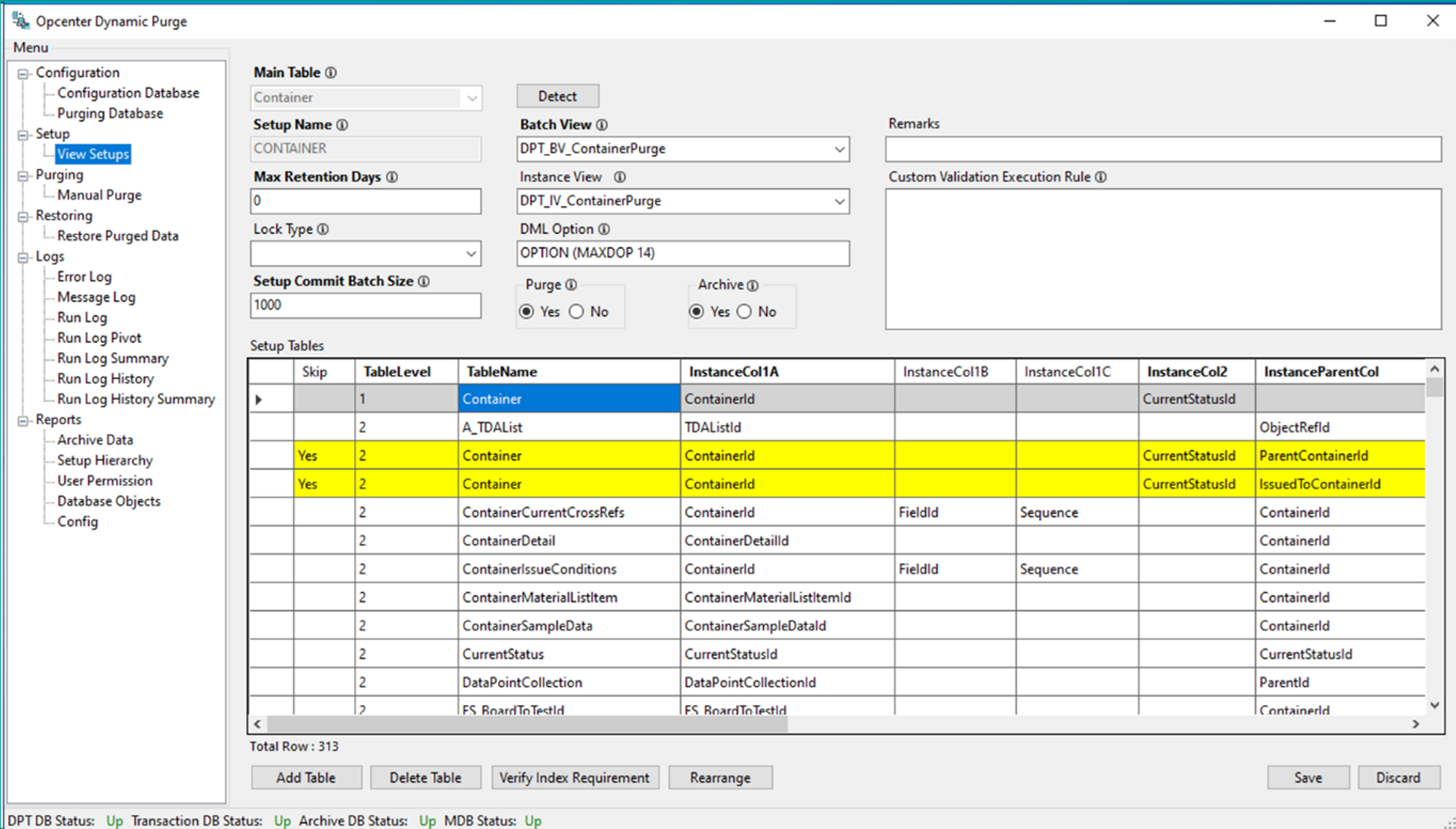This screenshot has width=1456, height=829.
Task: Open Run Log Summary in the tree
Action: (x=113, y=358)
